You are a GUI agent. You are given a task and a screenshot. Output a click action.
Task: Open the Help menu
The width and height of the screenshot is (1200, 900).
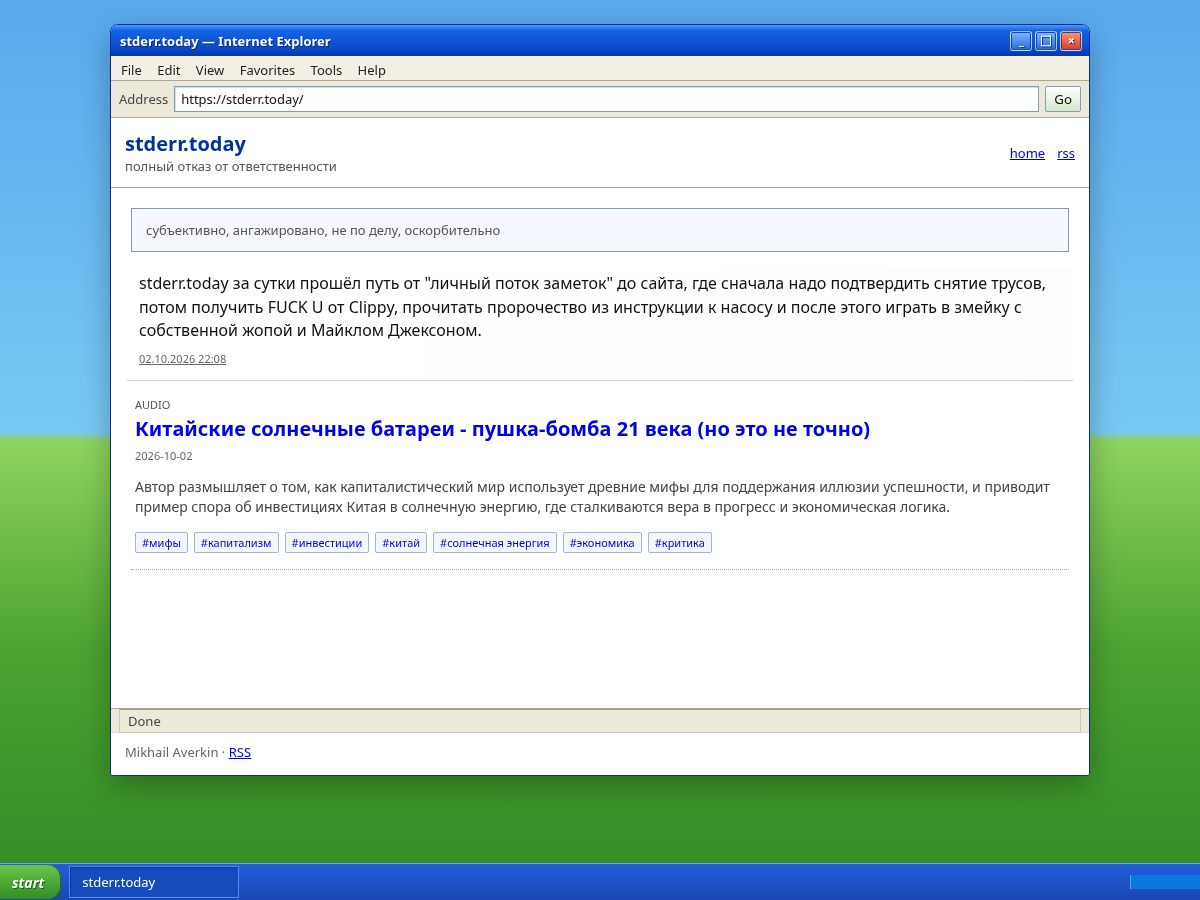(371, 70)
